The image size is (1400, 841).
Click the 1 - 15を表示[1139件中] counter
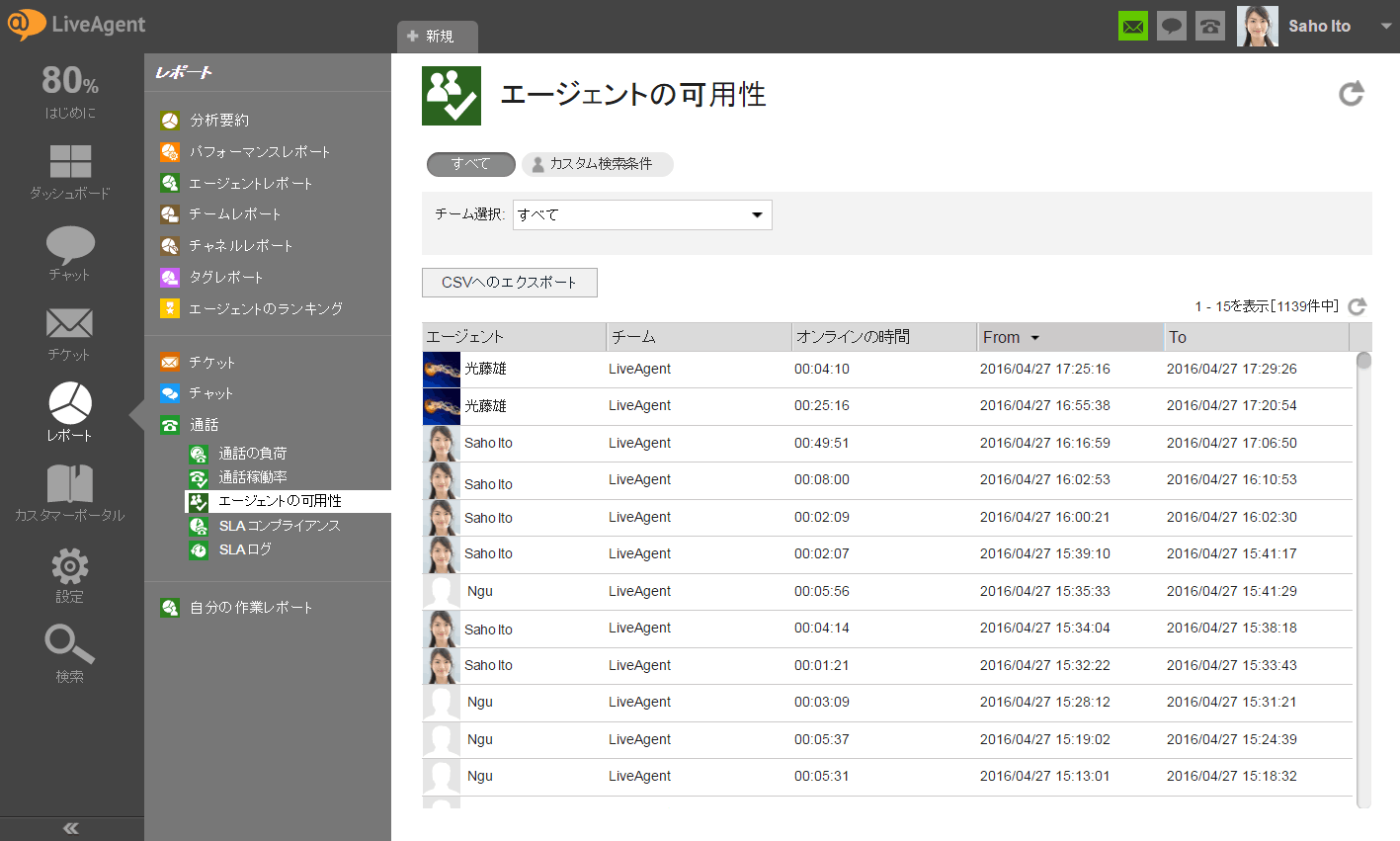click(1267, 306)
